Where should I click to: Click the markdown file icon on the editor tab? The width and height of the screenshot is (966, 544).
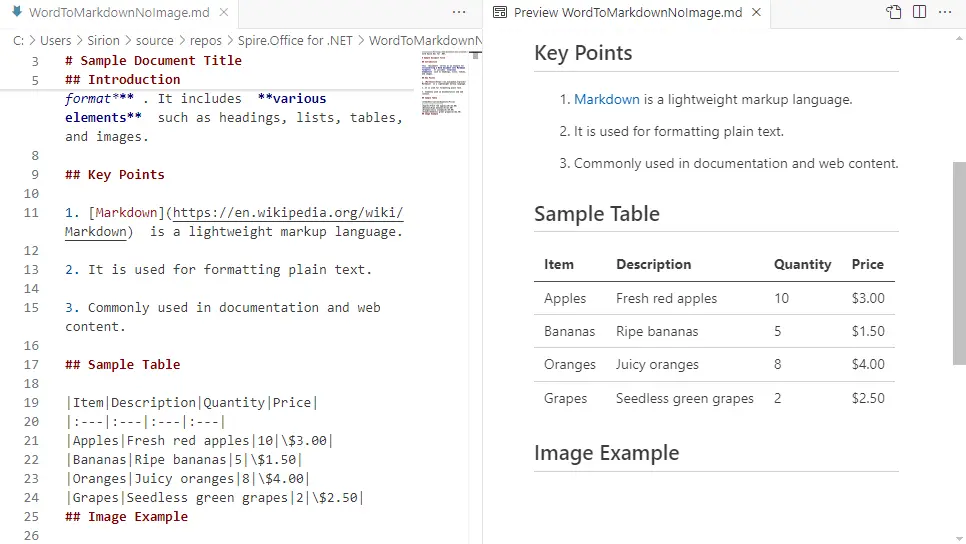pos(17,13)
